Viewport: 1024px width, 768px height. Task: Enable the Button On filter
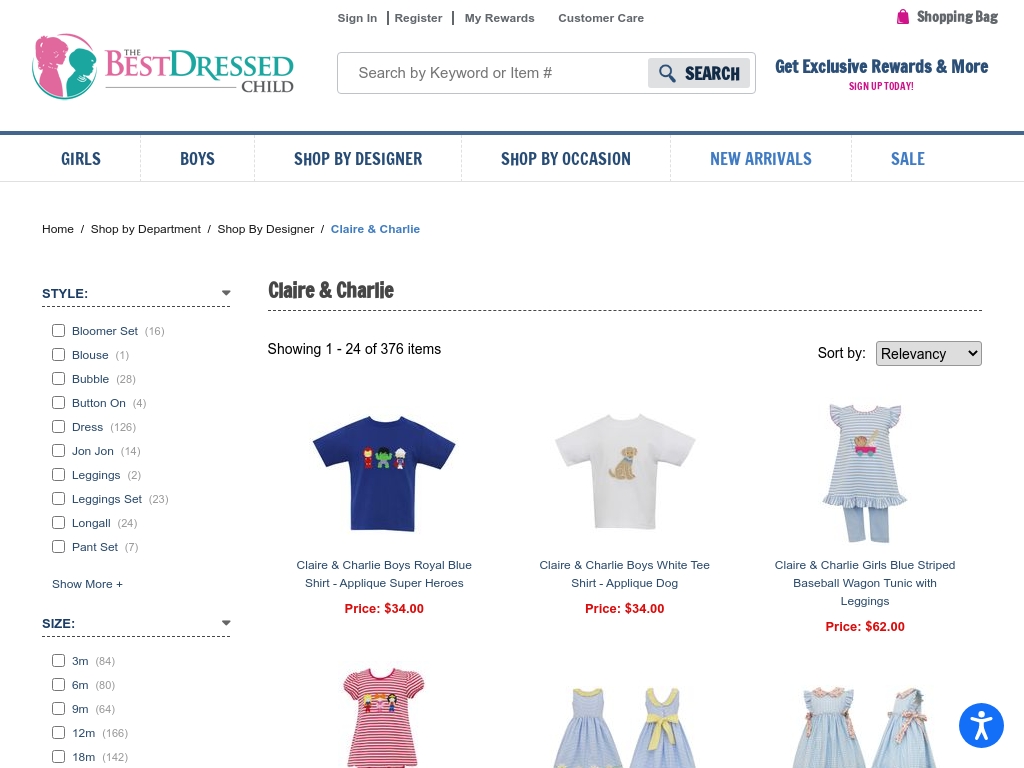click(59, 403)
